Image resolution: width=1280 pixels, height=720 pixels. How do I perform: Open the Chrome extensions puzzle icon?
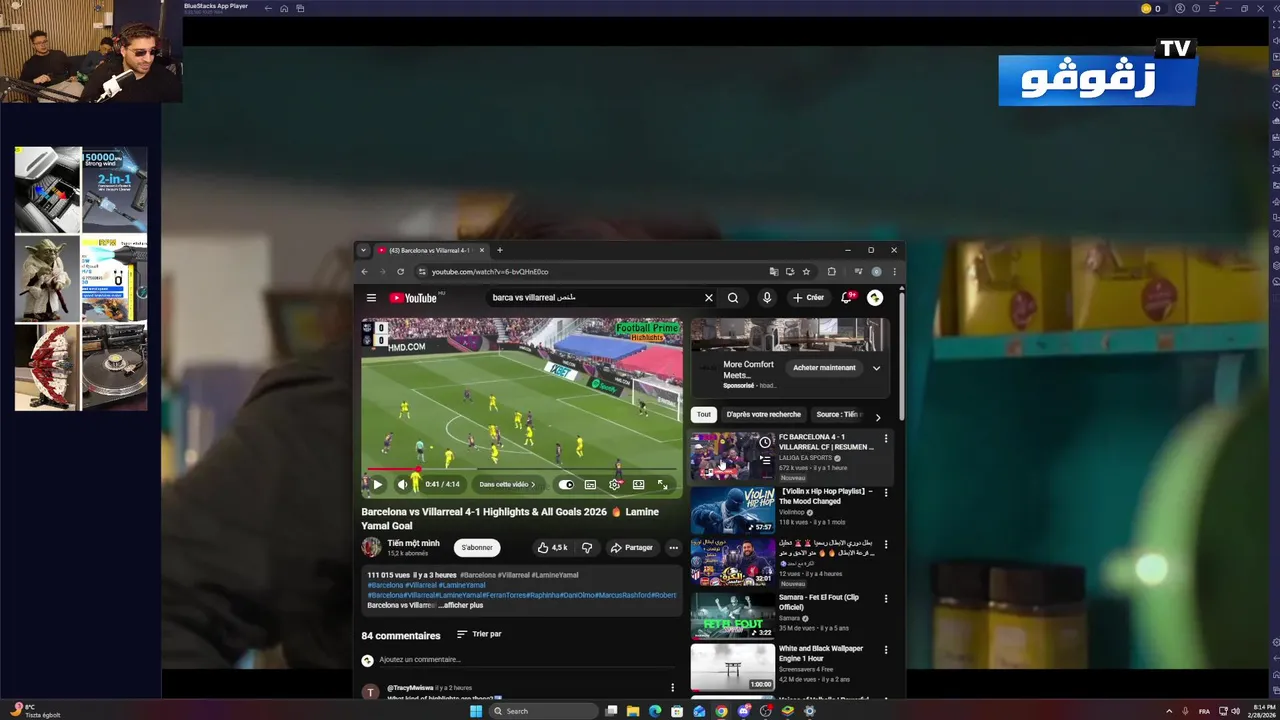(x=832, y=272)
